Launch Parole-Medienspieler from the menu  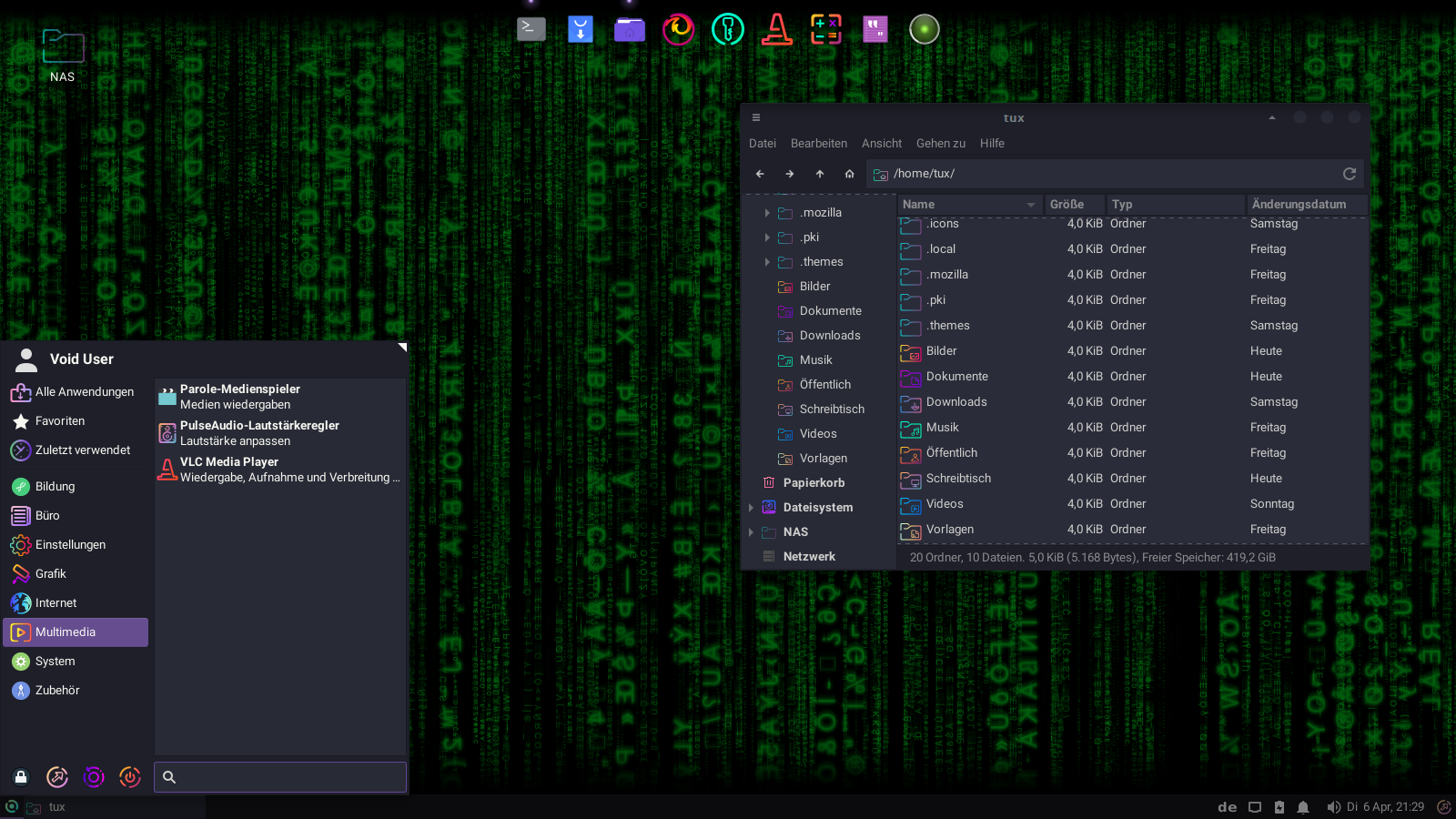coord(279,397)
